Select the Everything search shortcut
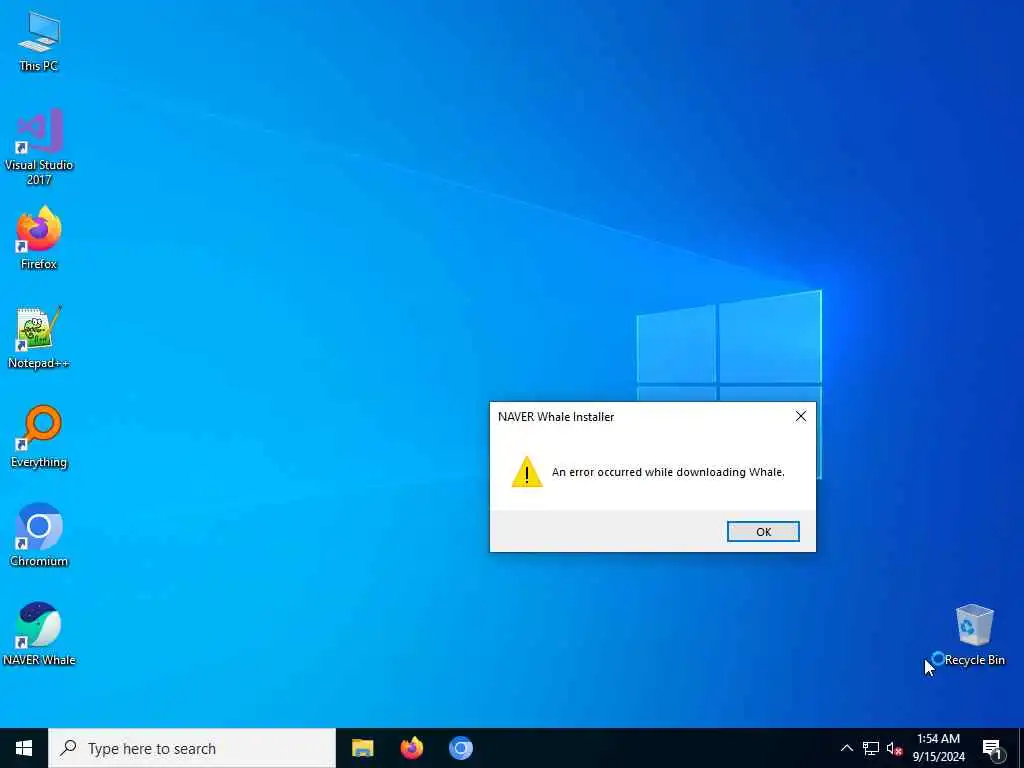This screenshot has height=768, width=1024. [39, 436]
